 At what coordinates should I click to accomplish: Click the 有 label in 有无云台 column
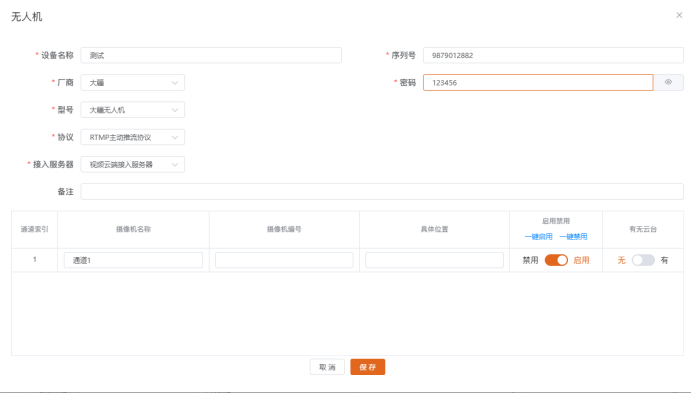pyautogui.click(x=664, y=260)
